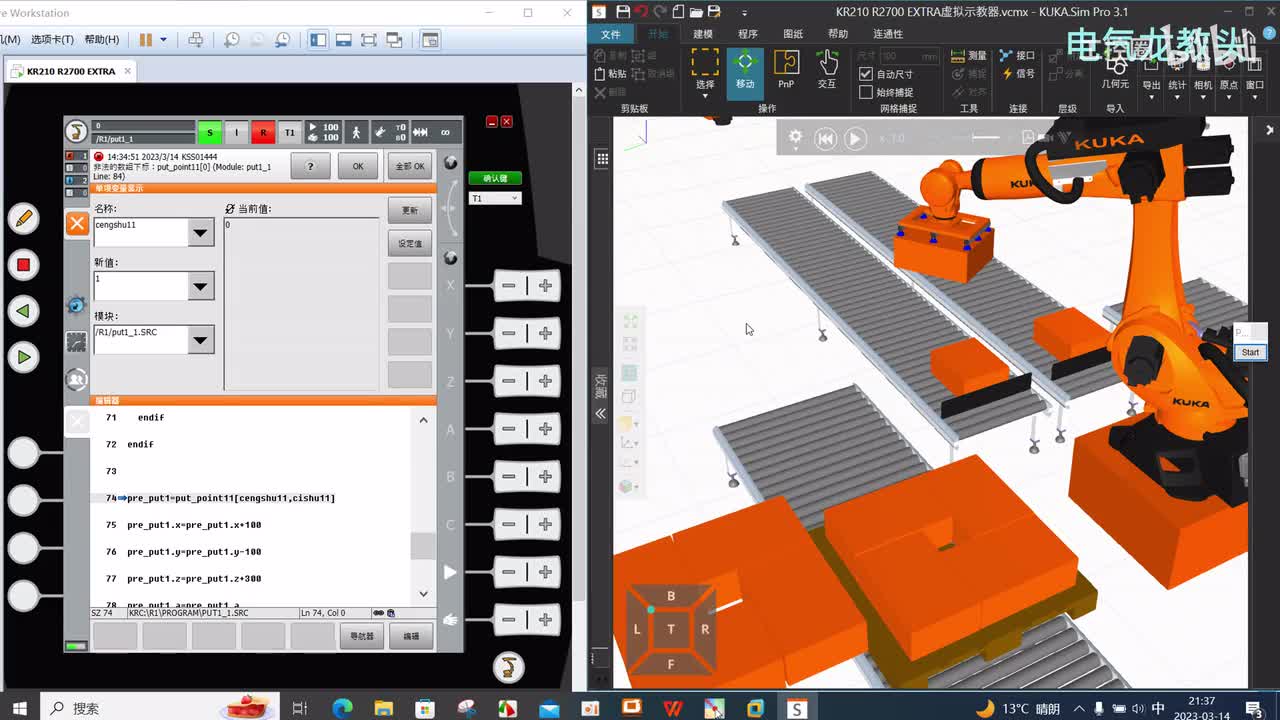
Task: Click the robot icon button at the smartPAD bottom
Action: point(508,667)
